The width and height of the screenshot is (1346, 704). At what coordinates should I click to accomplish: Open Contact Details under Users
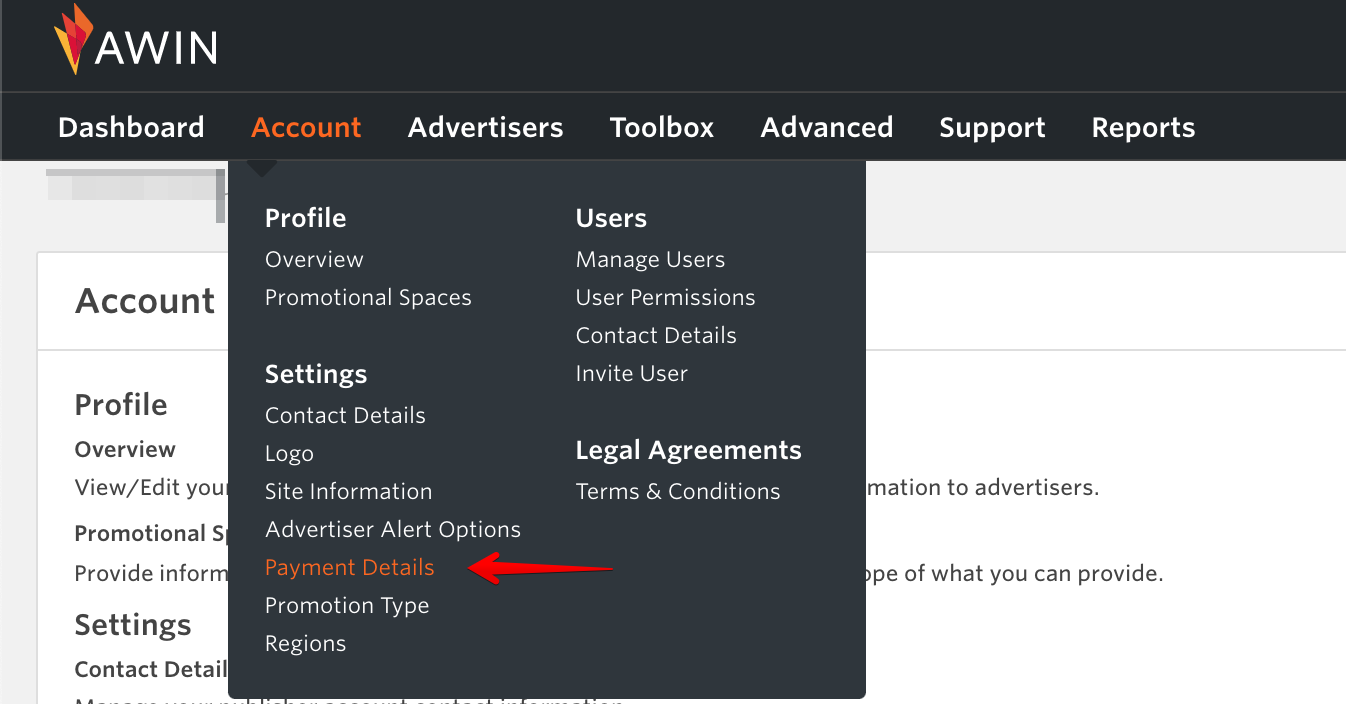(x=656, y=335)
